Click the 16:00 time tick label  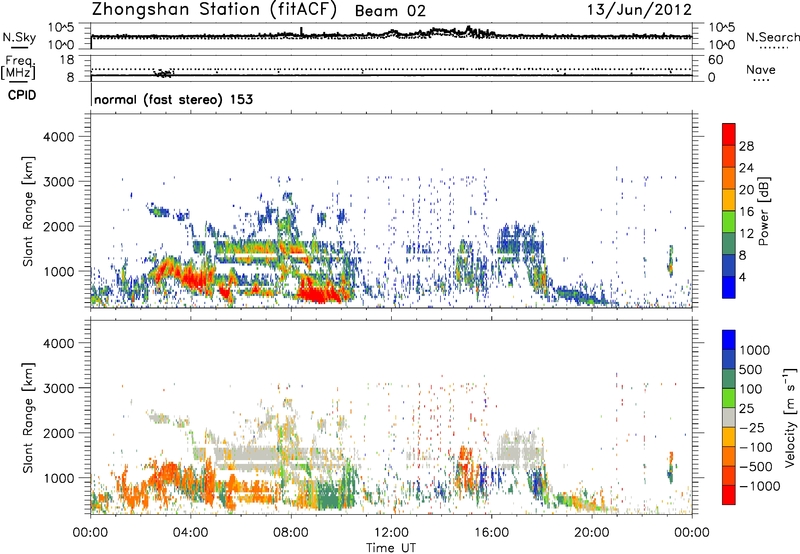491,533
